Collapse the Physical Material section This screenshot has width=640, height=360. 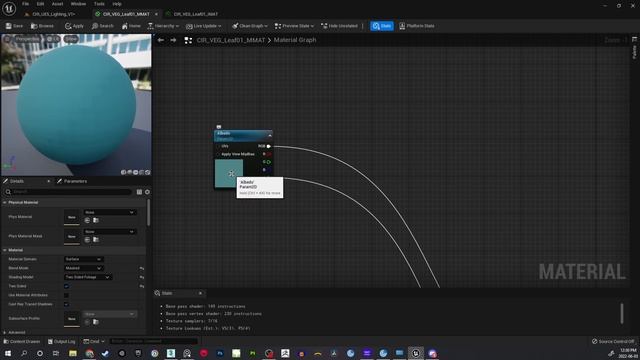point(4,202)
